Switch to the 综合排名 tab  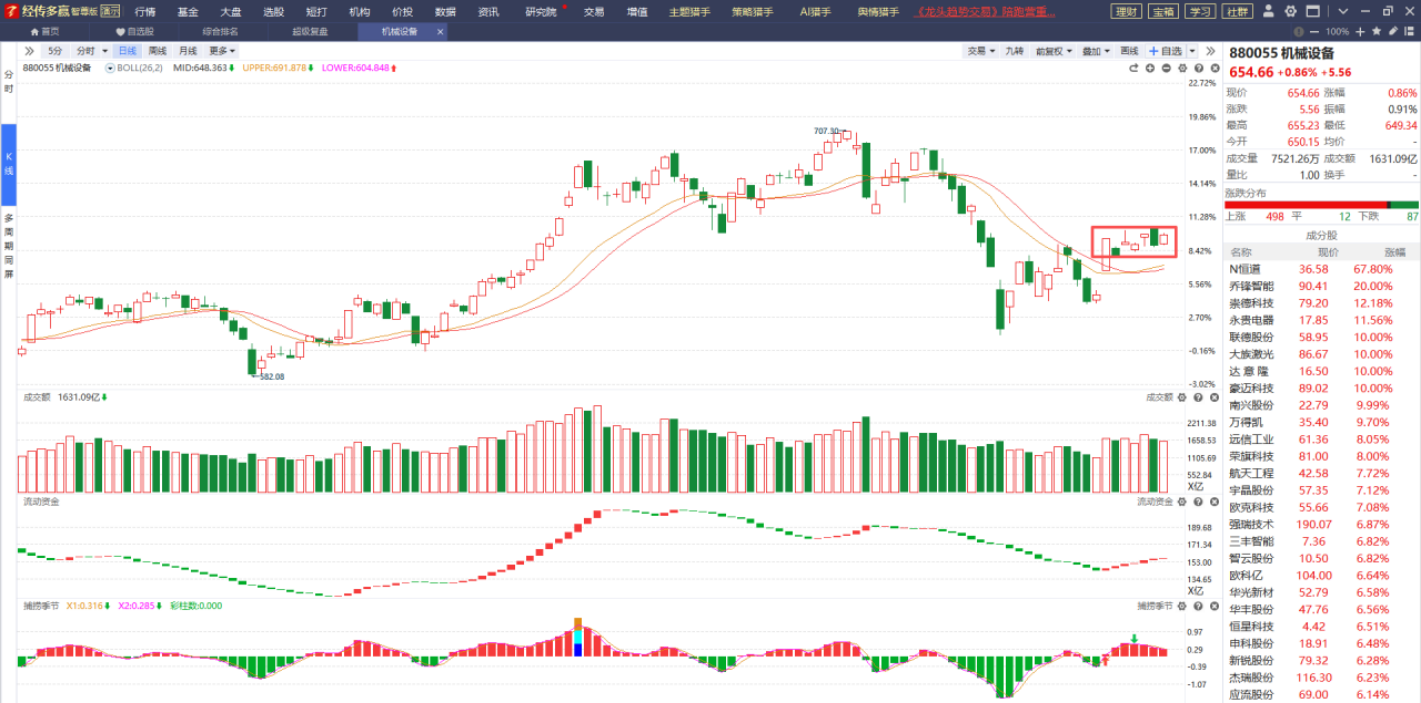pos(220,31)
